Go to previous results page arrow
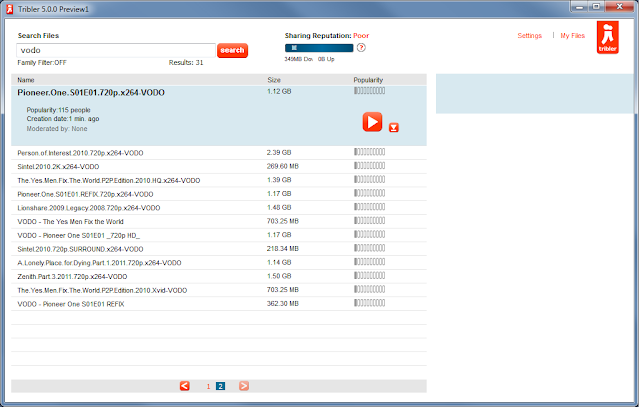This screenshot has height=407, width=640. [184, 386]
